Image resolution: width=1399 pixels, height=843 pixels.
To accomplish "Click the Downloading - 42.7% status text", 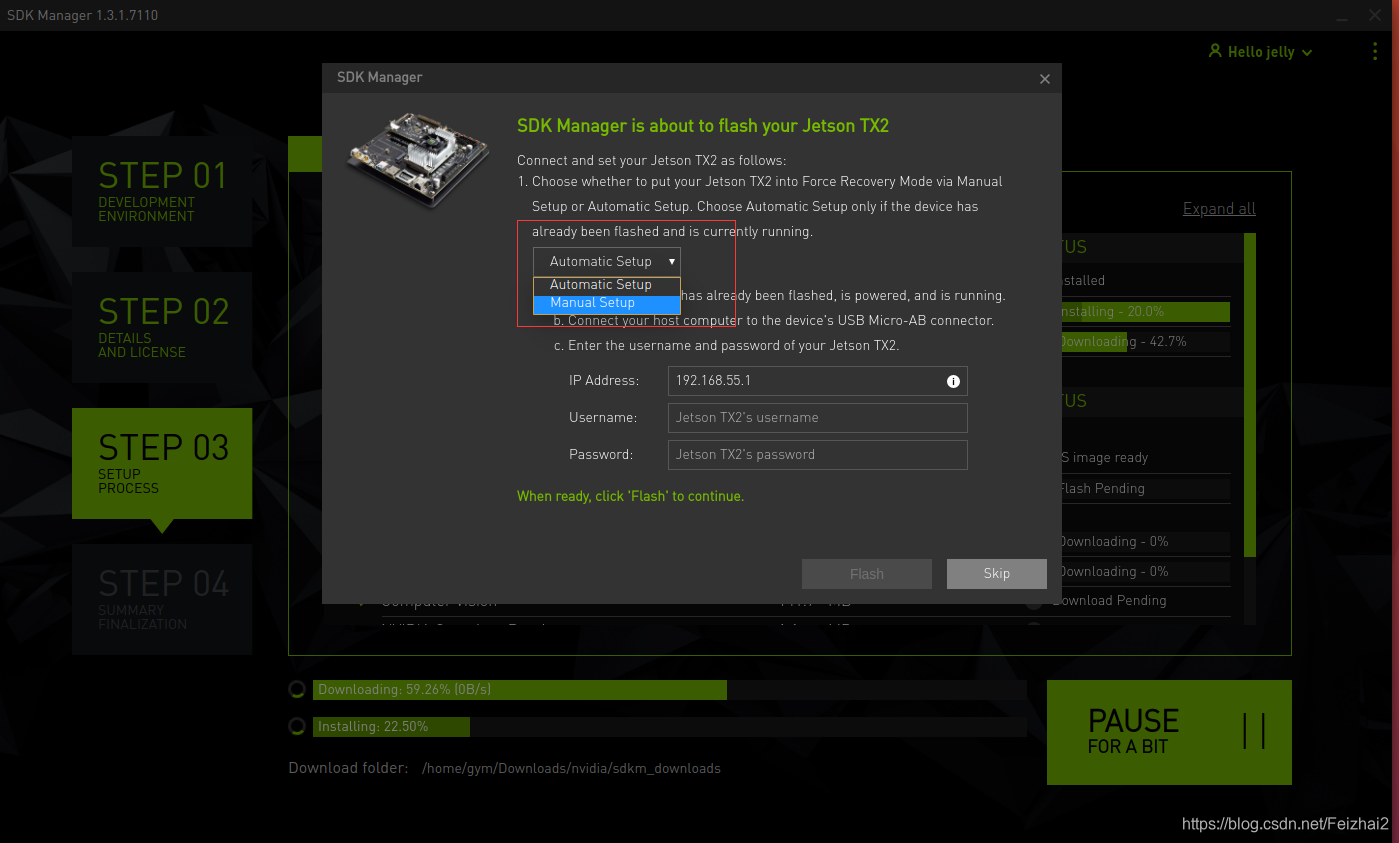I will pyautogui.click(x=1122, y=342).
